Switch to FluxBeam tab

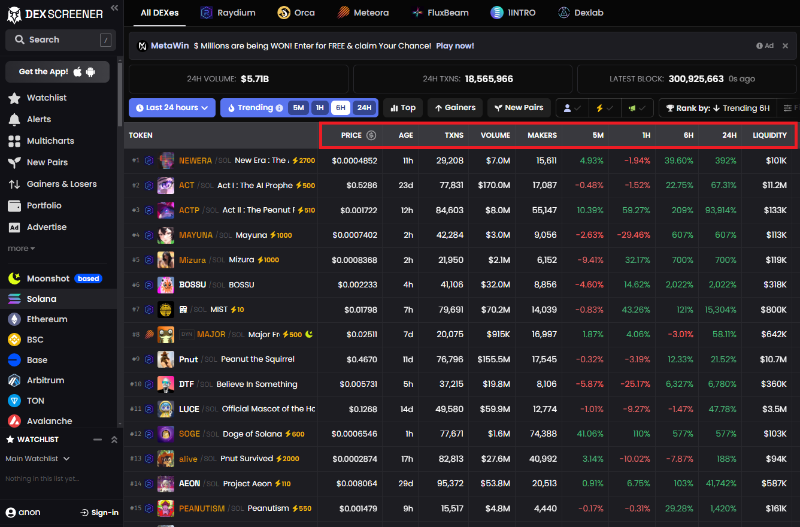pyautogui.click(x=440, y=13)
